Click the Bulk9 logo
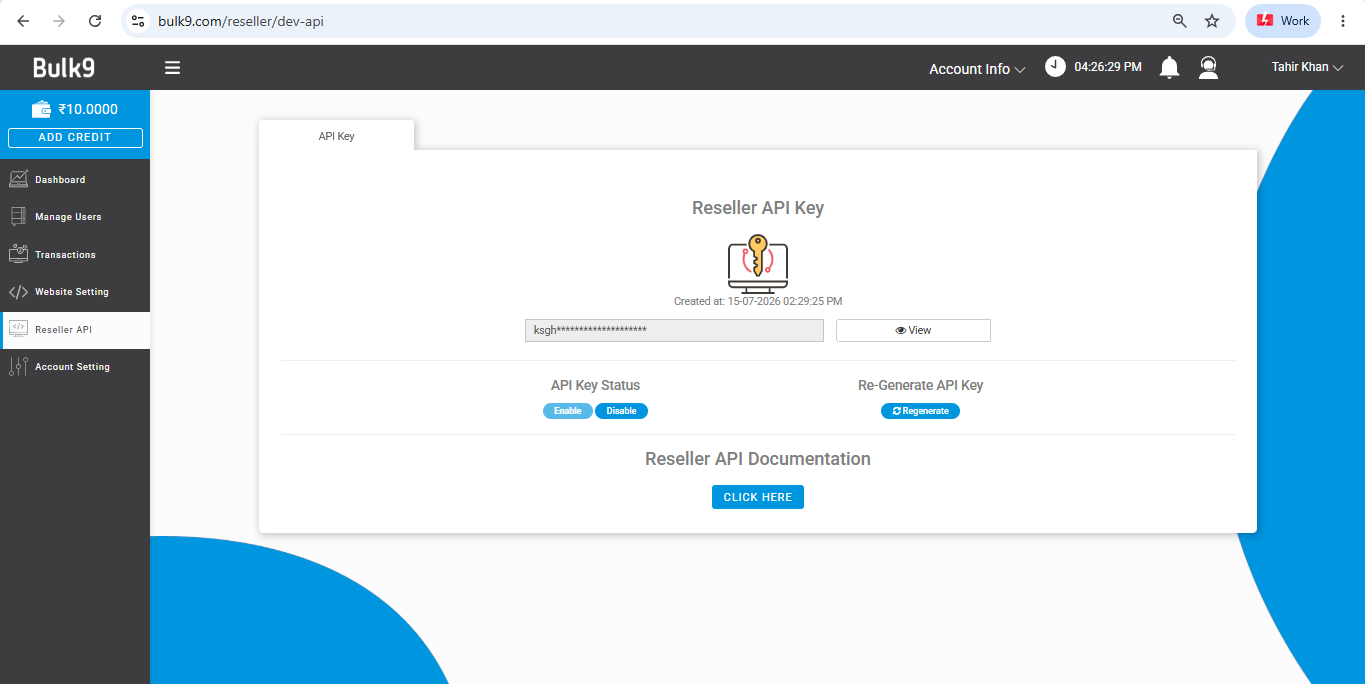This screenshot has width=1365, height=684. click(64, 68)
